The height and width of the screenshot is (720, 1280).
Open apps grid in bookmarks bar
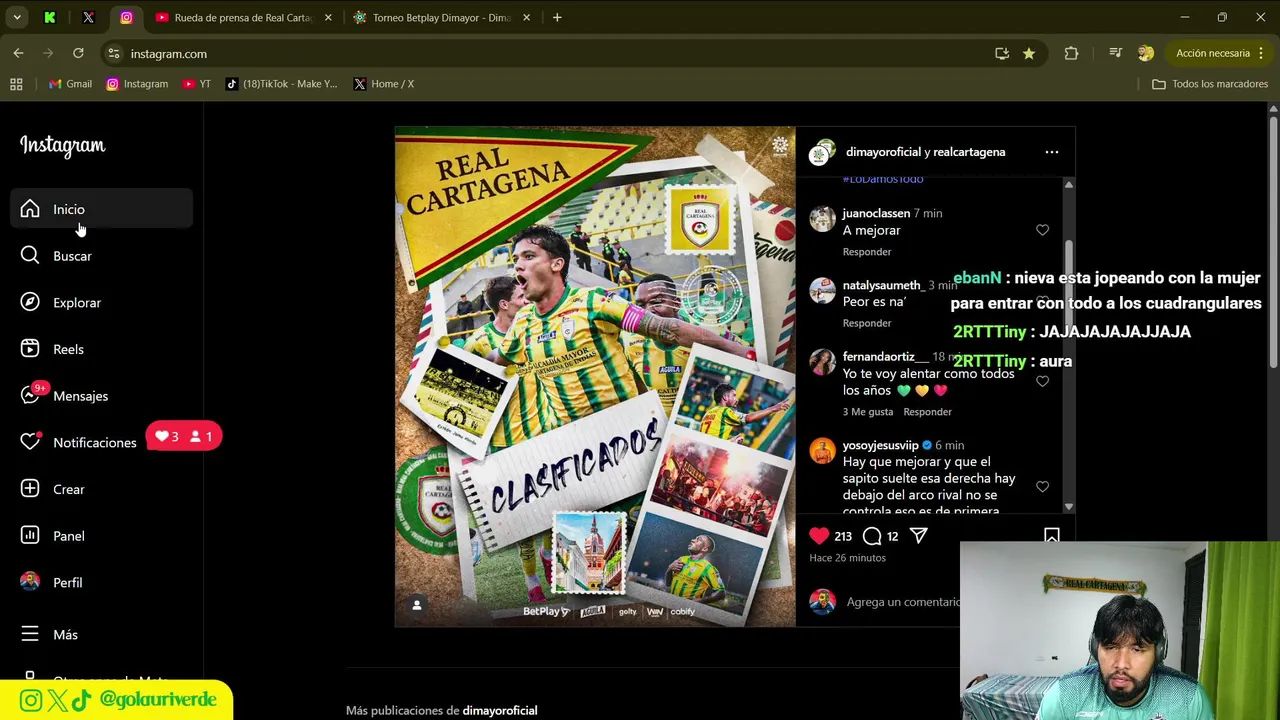pyautogui.click(x=16, y=84)
